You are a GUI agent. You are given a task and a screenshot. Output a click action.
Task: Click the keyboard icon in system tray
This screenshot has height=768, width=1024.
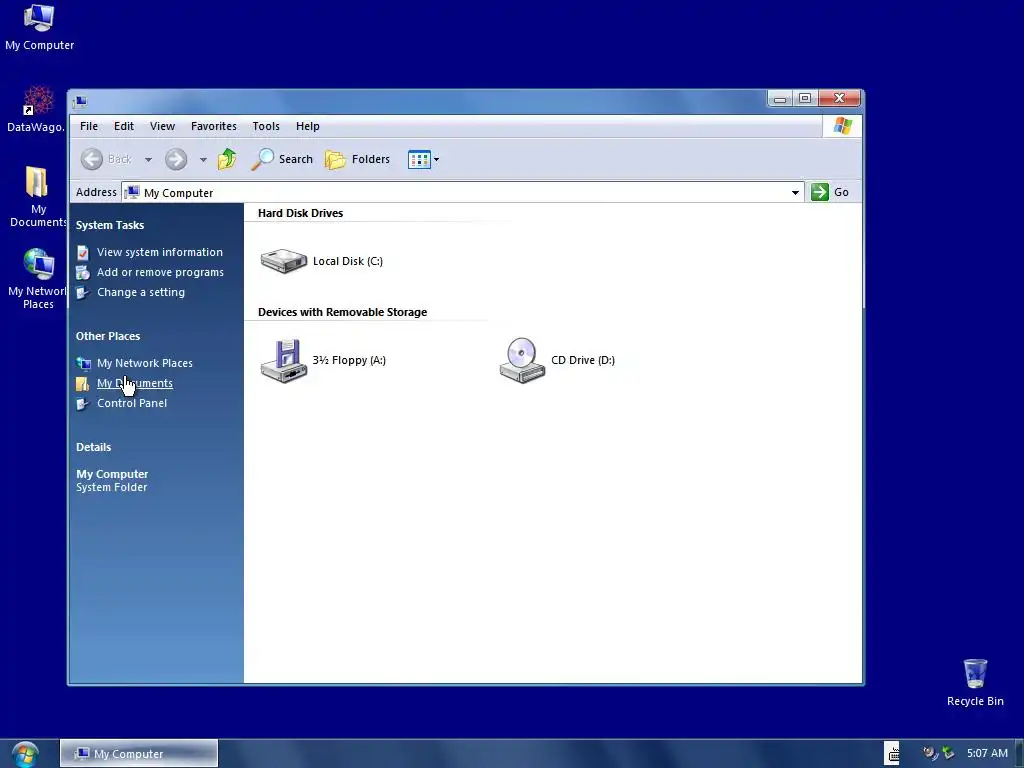point(892,753)
